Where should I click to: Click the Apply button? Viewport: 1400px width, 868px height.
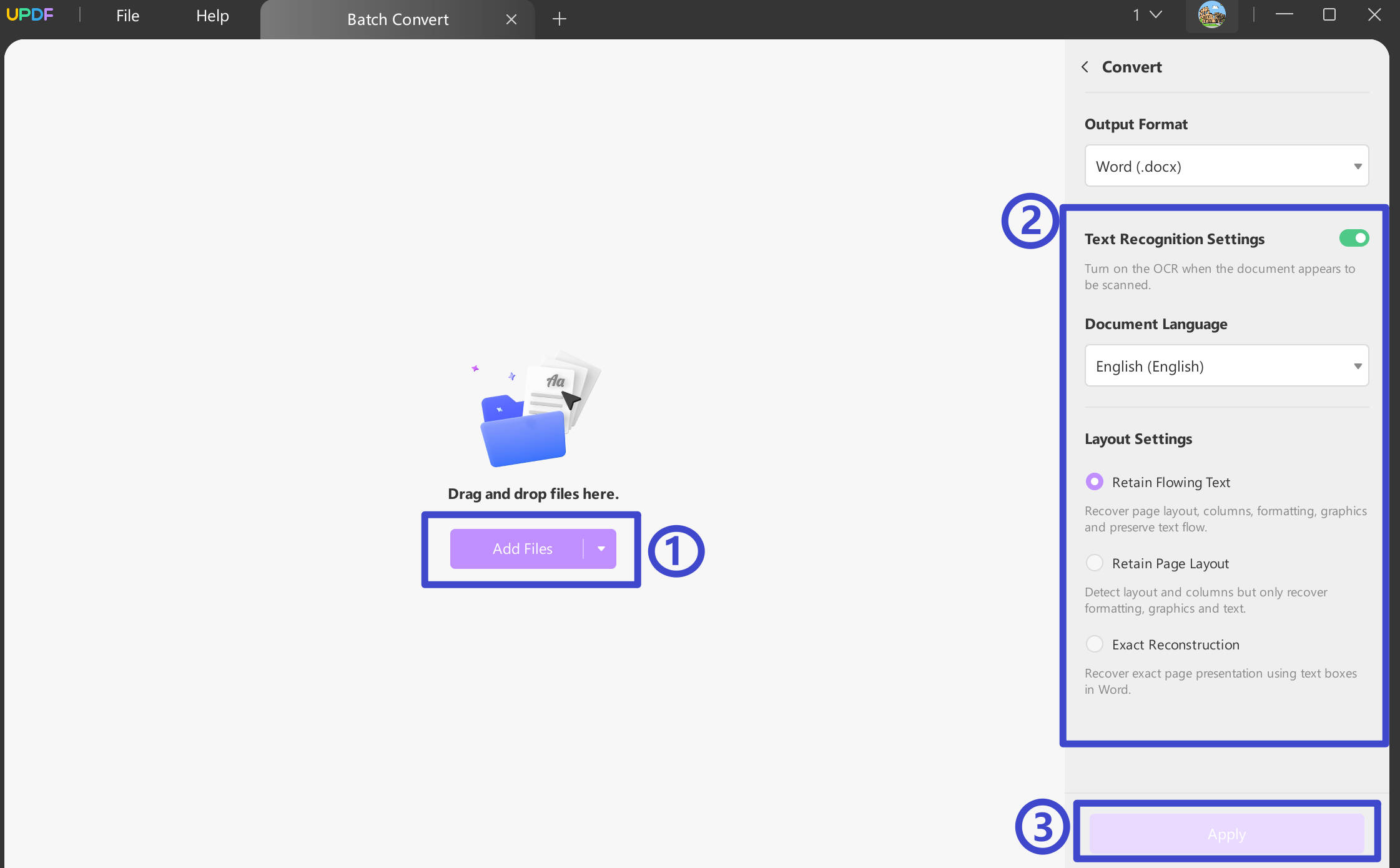(1226, 834)
